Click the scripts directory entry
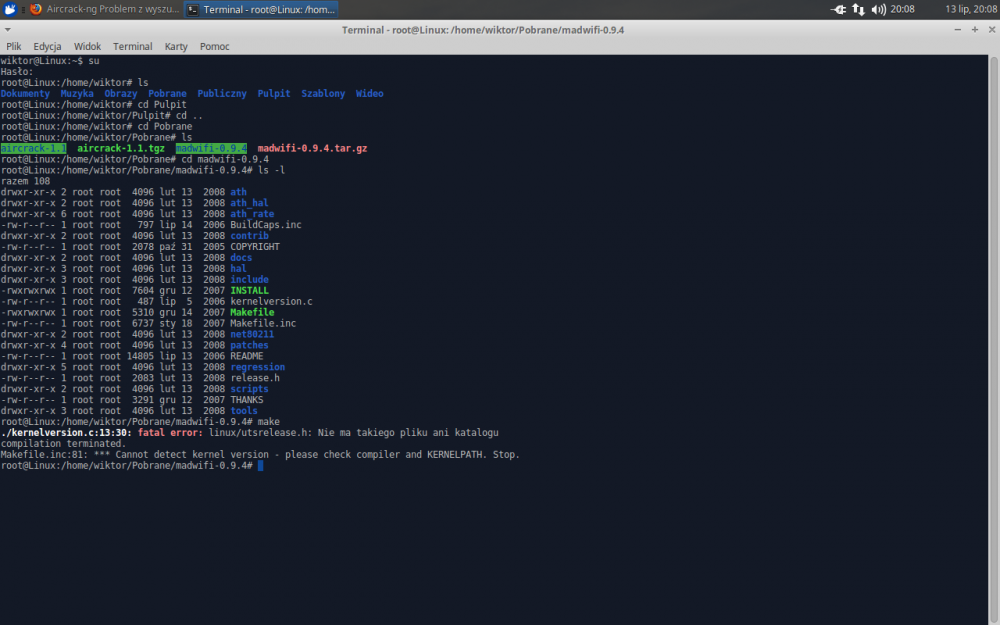 pos(249,389)
